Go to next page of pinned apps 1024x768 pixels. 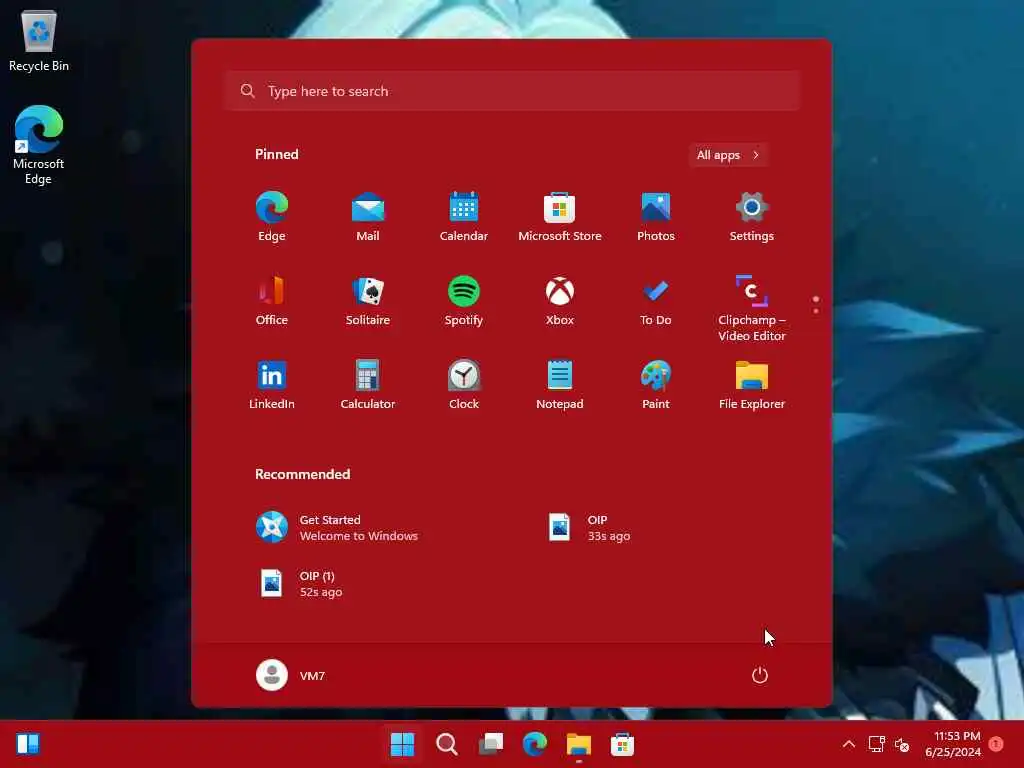(x=816, y=311)
